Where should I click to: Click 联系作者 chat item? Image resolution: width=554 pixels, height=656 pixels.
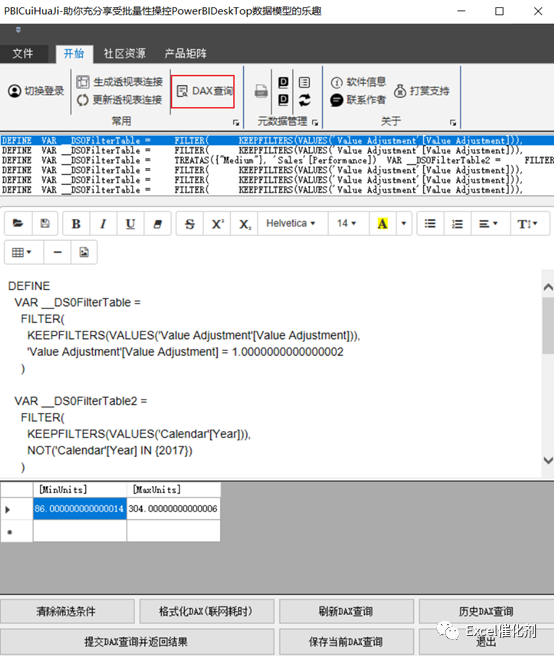pyautogui.click(x=358, y=100)
